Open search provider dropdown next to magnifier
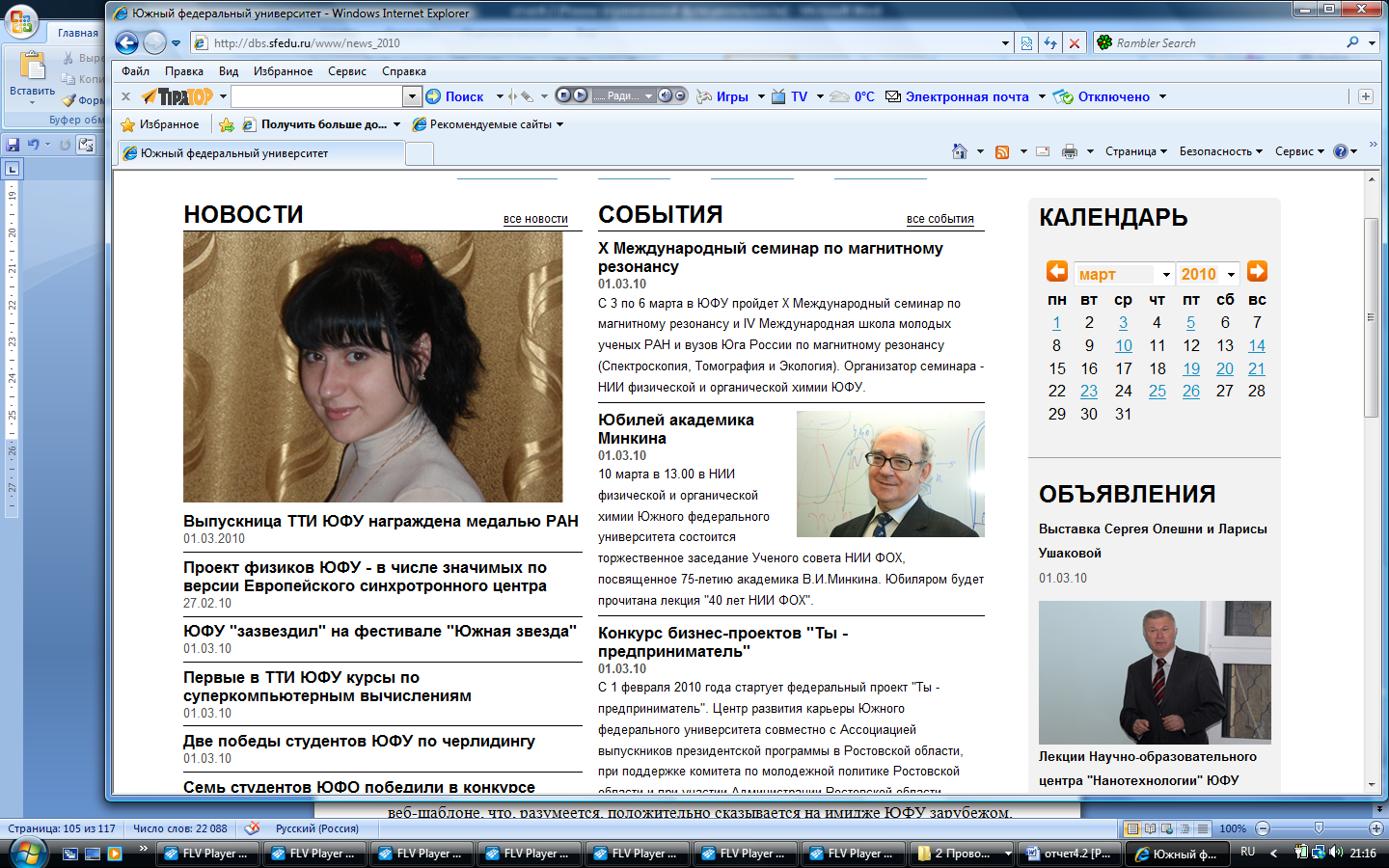The height and width of the screenshot is (868, 1389). coord(1372,42)
